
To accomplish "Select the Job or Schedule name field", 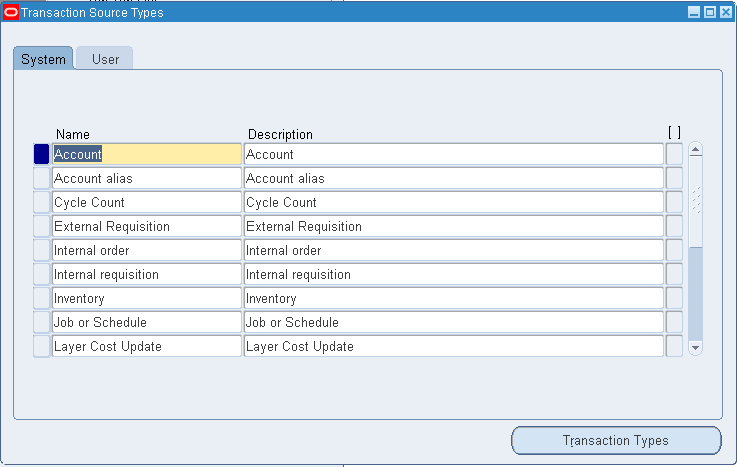I will tap(146, 322).
